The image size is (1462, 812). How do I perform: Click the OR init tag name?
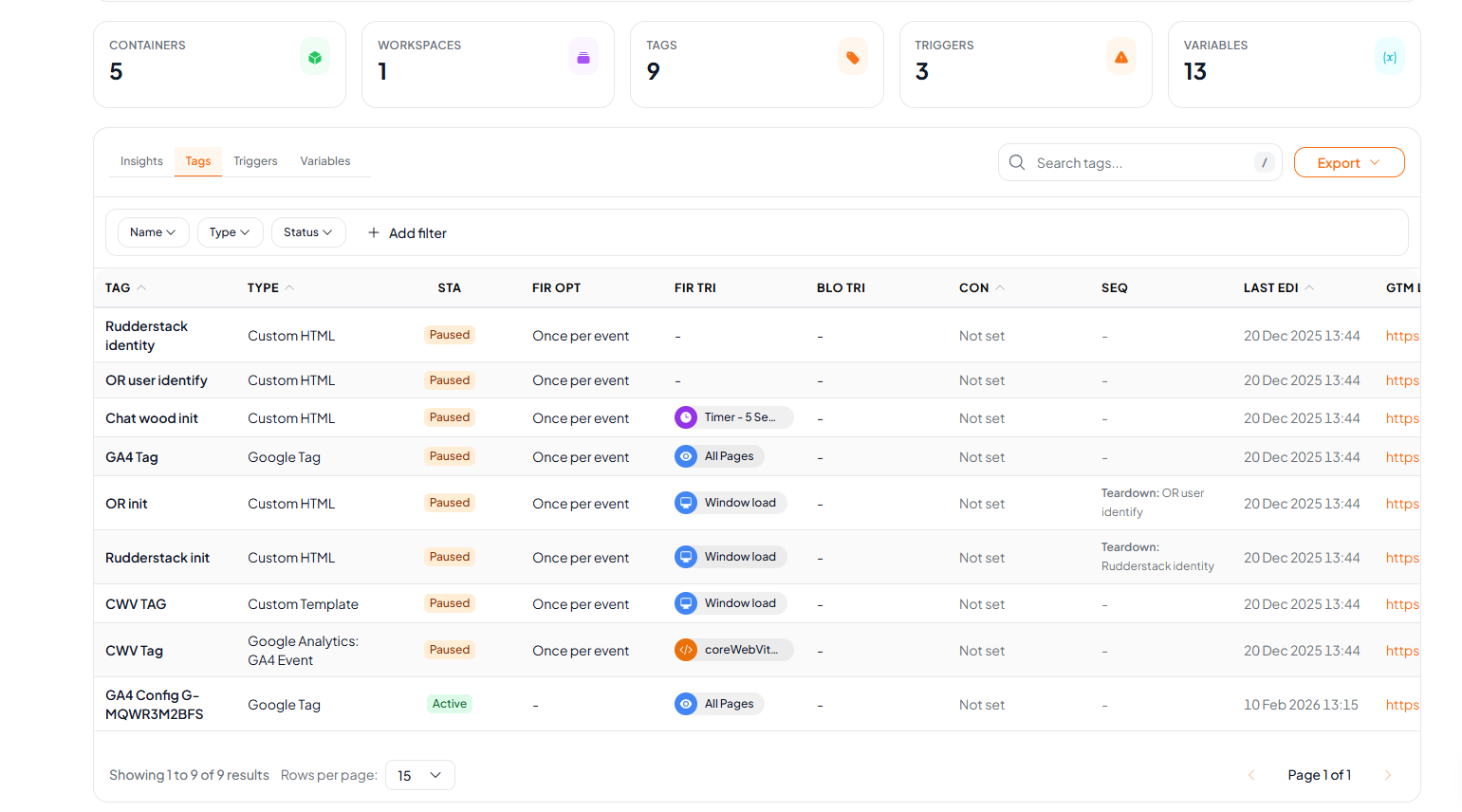[x=126, y=504]
